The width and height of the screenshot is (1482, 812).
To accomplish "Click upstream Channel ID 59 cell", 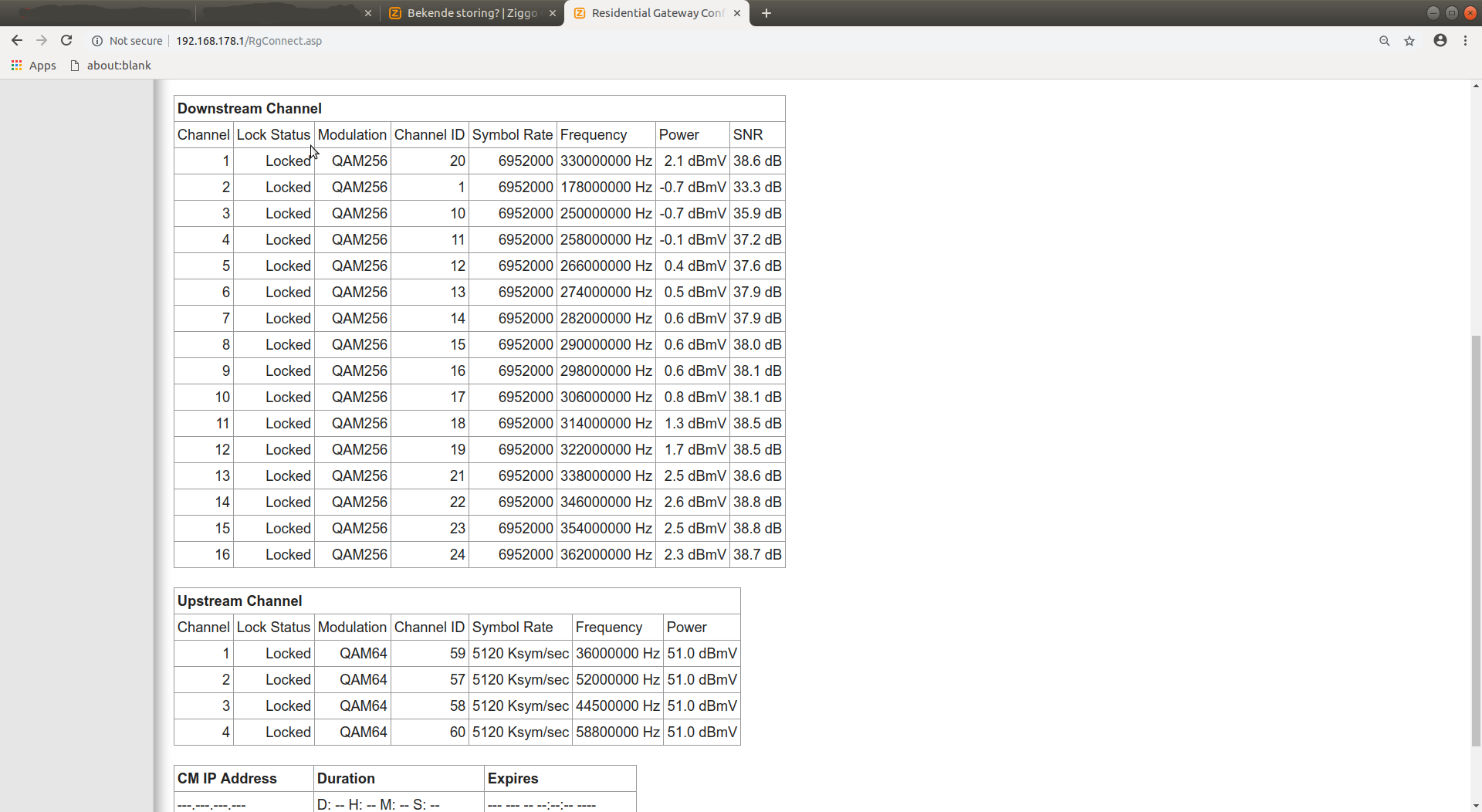I will point(429,654).
